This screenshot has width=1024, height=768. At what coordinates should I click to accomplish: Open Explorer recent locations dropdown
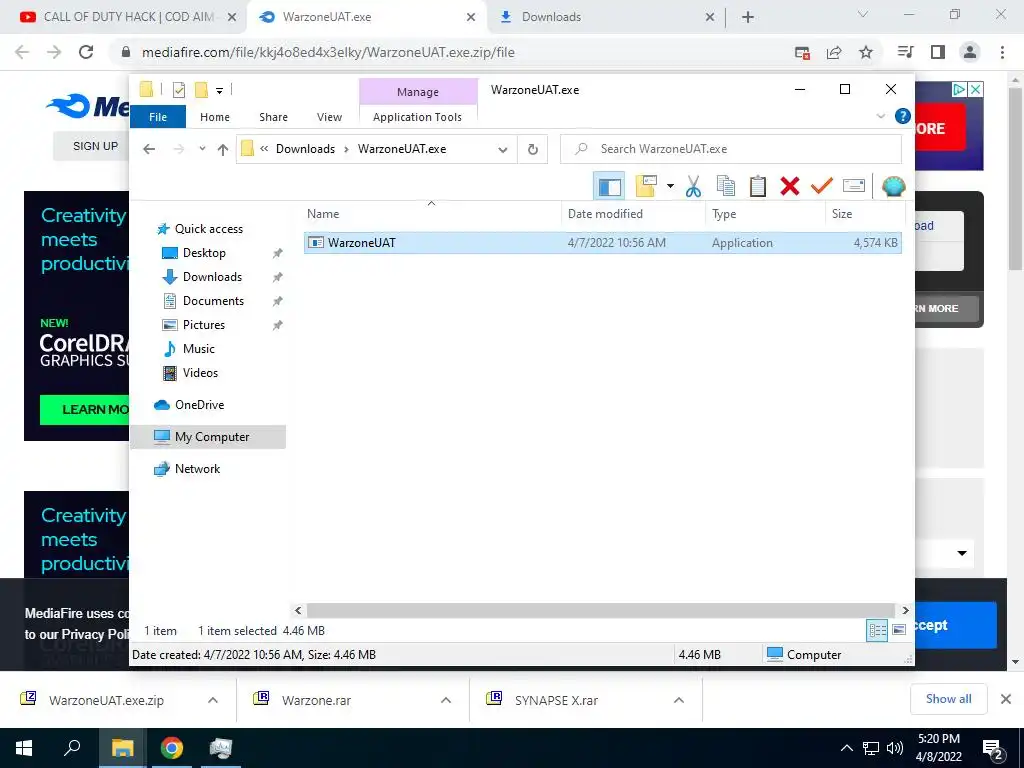pyautogui.click(x=202, y=149)
